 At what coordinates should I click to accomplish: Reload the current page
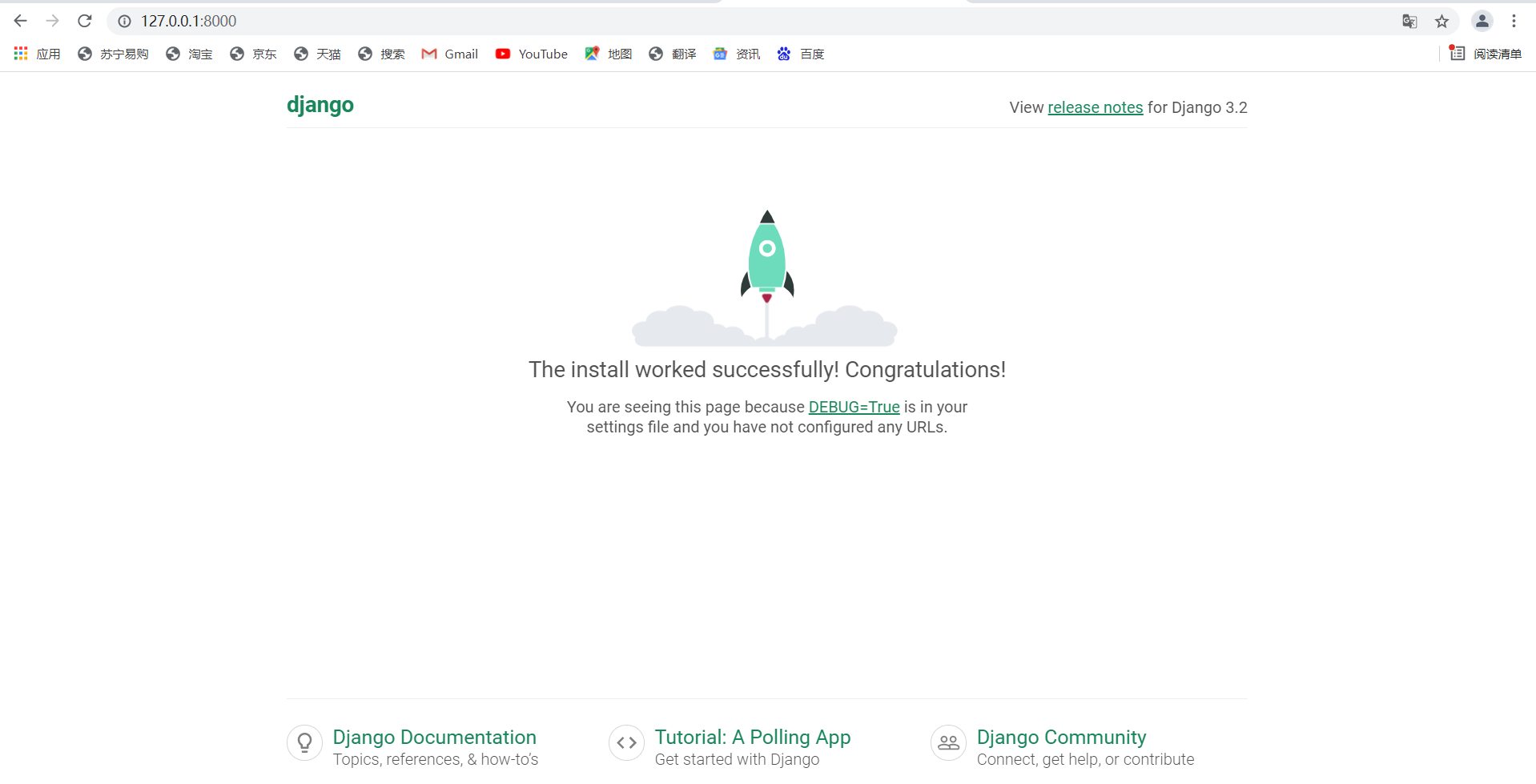pyautogui.click(x=85, y=21)
